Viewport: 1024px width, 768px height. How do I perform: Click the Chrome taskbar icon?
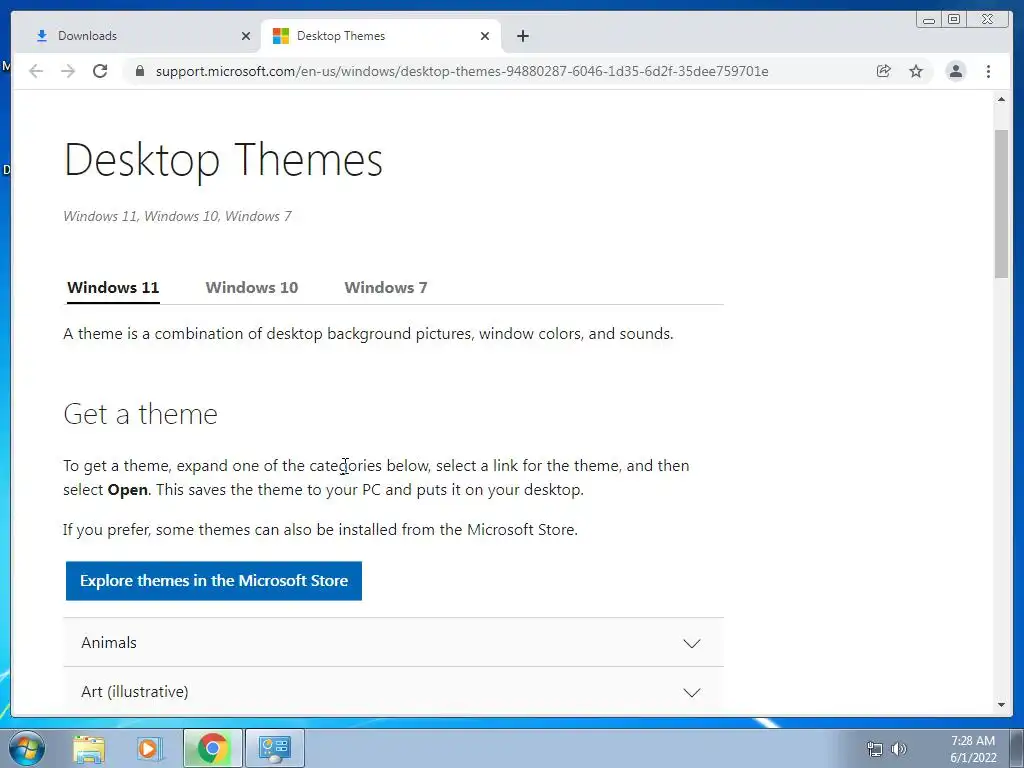(x=212, y=748)
